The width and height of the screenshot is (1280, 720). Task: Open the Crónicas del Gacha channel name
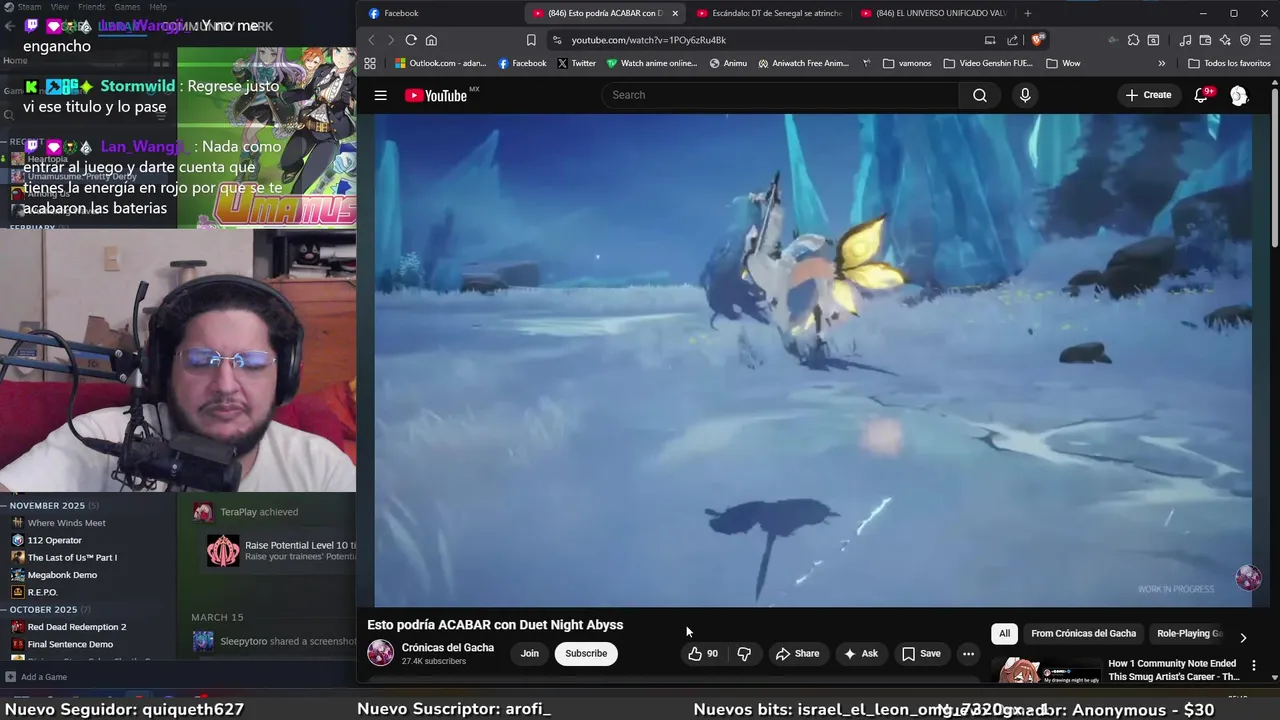448,648
